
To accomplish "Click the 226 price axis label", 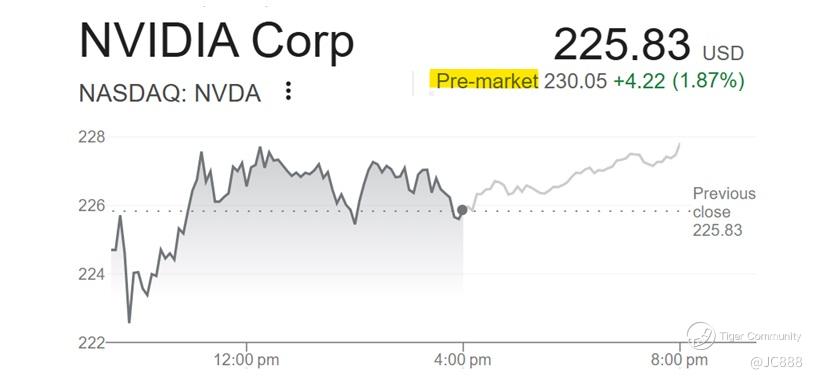I will point(91,206).
